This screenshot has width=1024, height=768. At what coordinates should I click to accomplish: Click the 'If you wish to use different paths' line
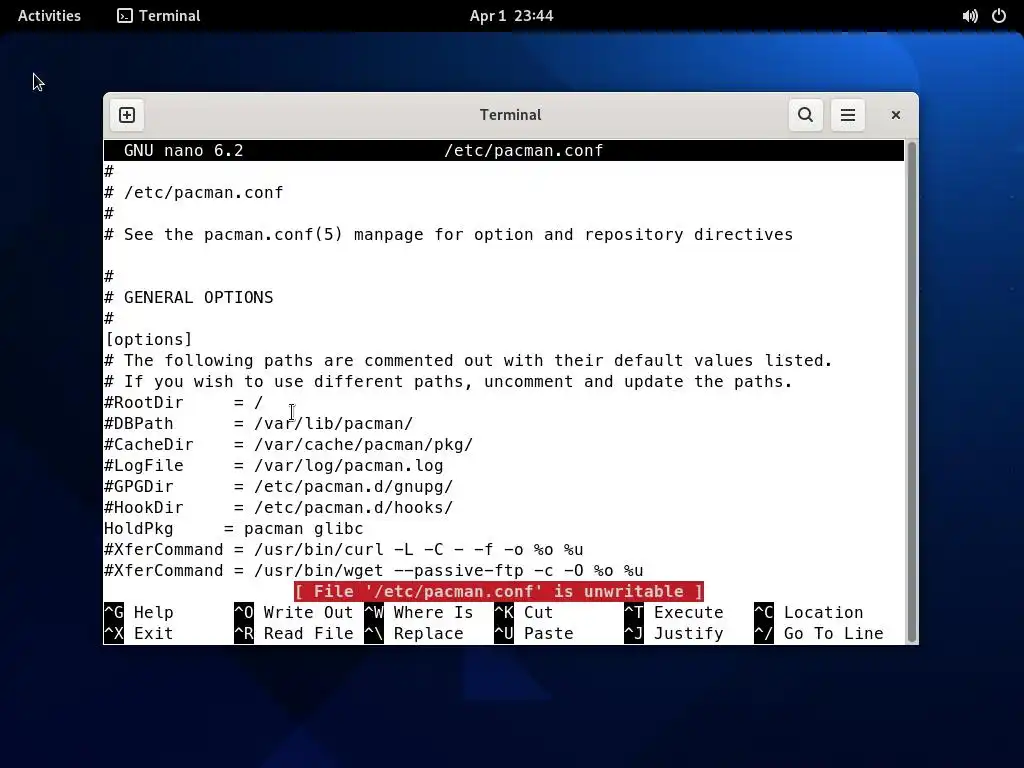pyautogui.click(x=449, y=381)
